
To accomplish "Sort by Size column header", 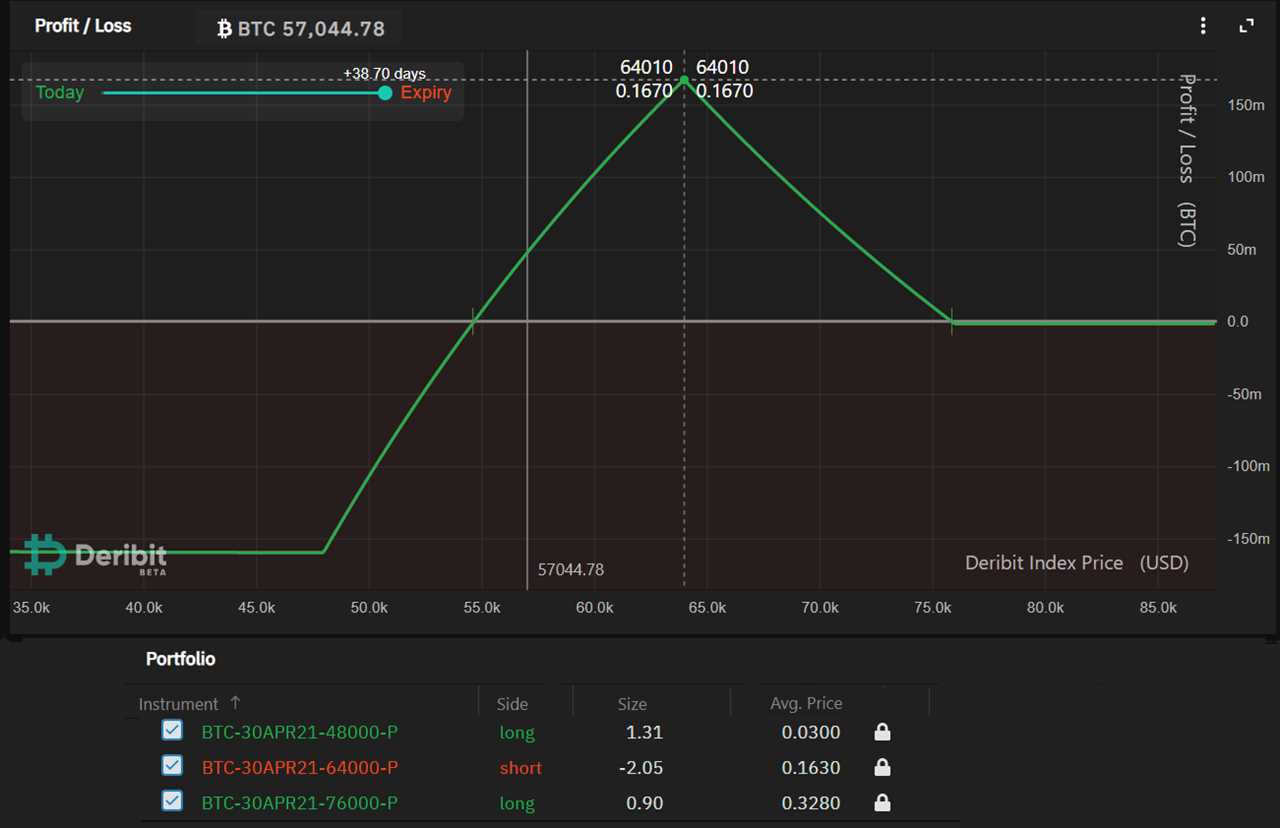I will click(x=632, y=704).
